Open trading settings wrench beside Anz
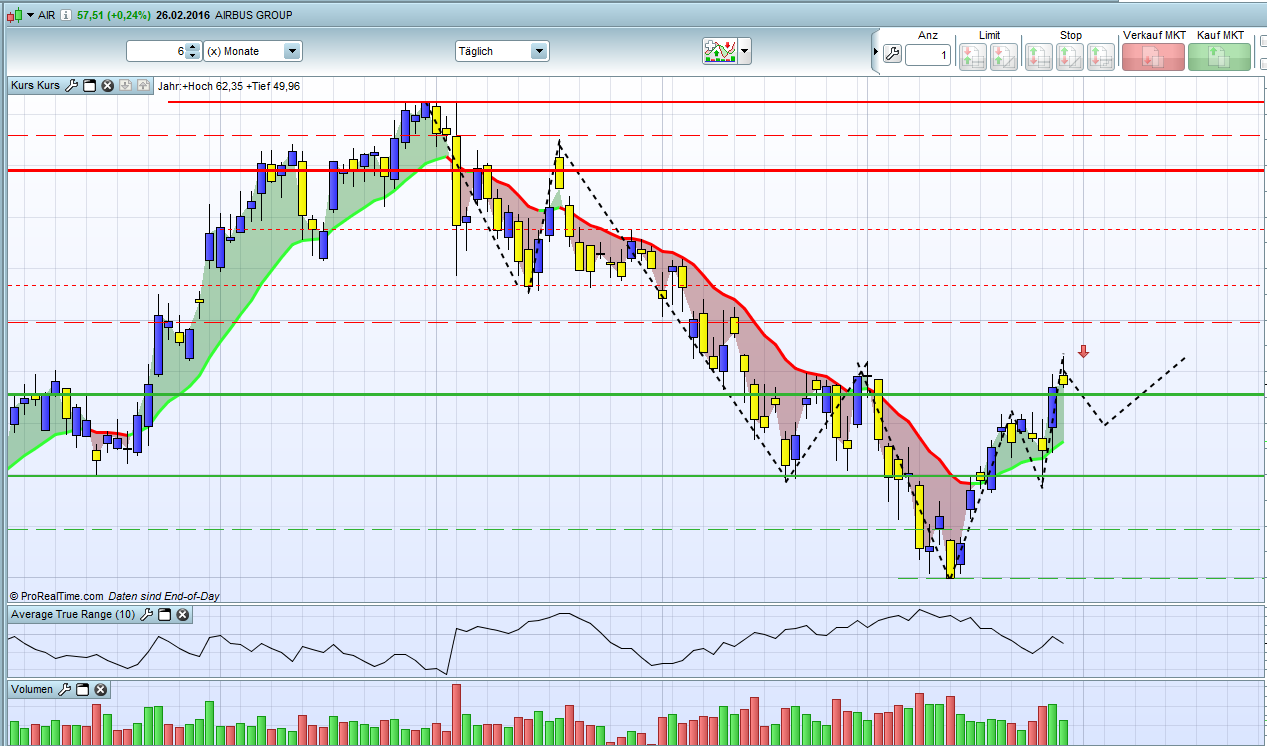Viewport: 1267px width, 746px height. (892, 55)
